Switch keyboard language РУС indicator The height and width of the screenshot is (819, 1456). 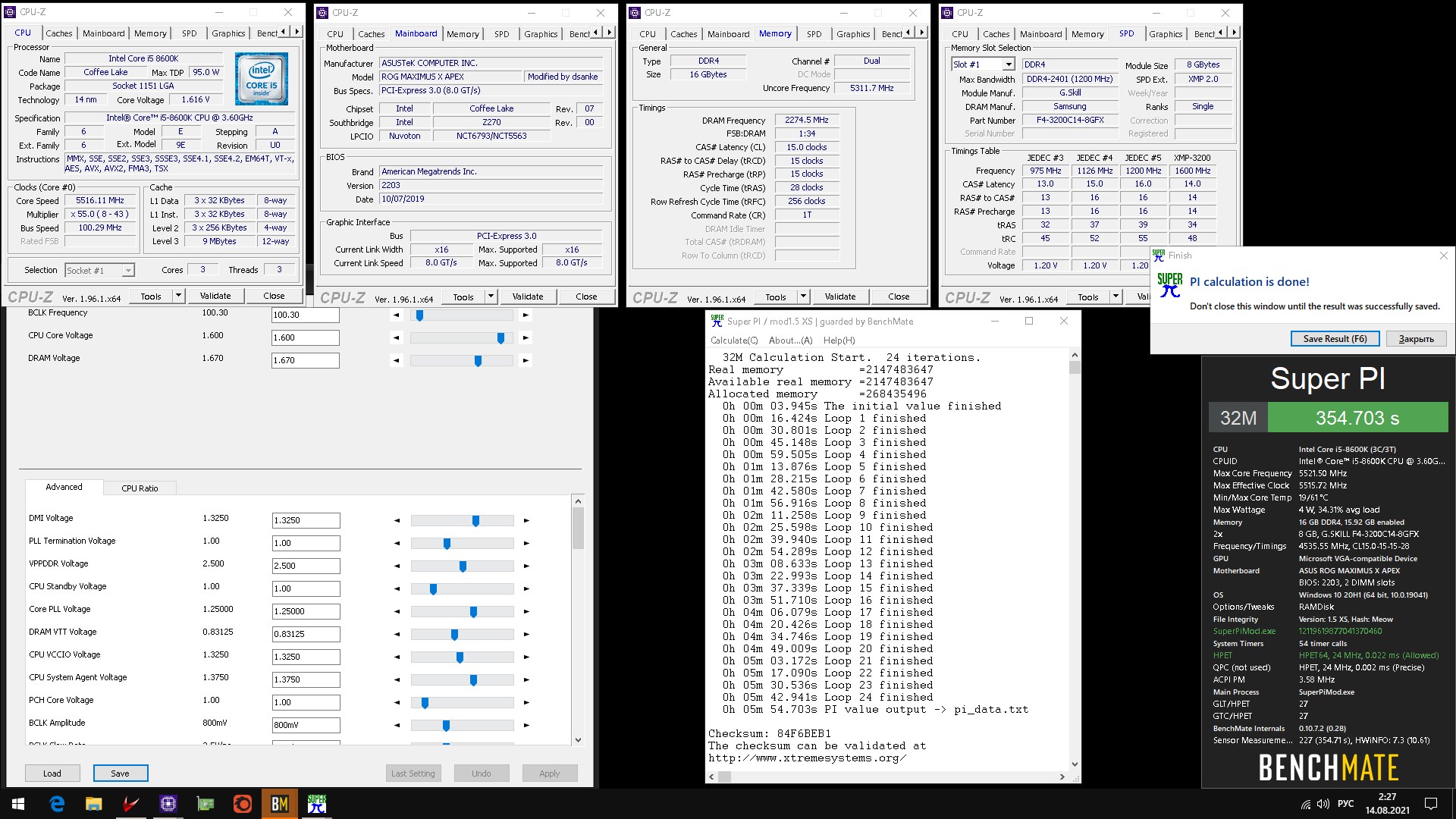click(1346, 804)
